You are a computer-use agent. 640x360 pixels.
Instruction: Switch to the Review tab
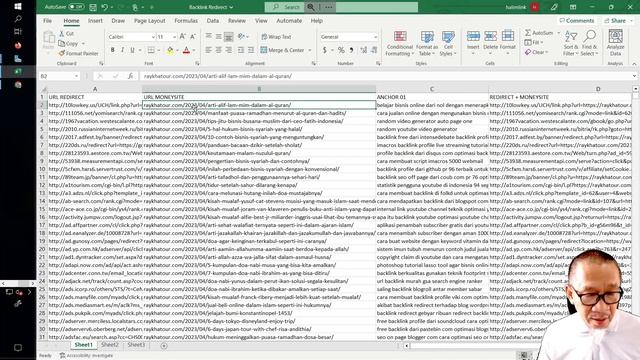click(237, 20)
